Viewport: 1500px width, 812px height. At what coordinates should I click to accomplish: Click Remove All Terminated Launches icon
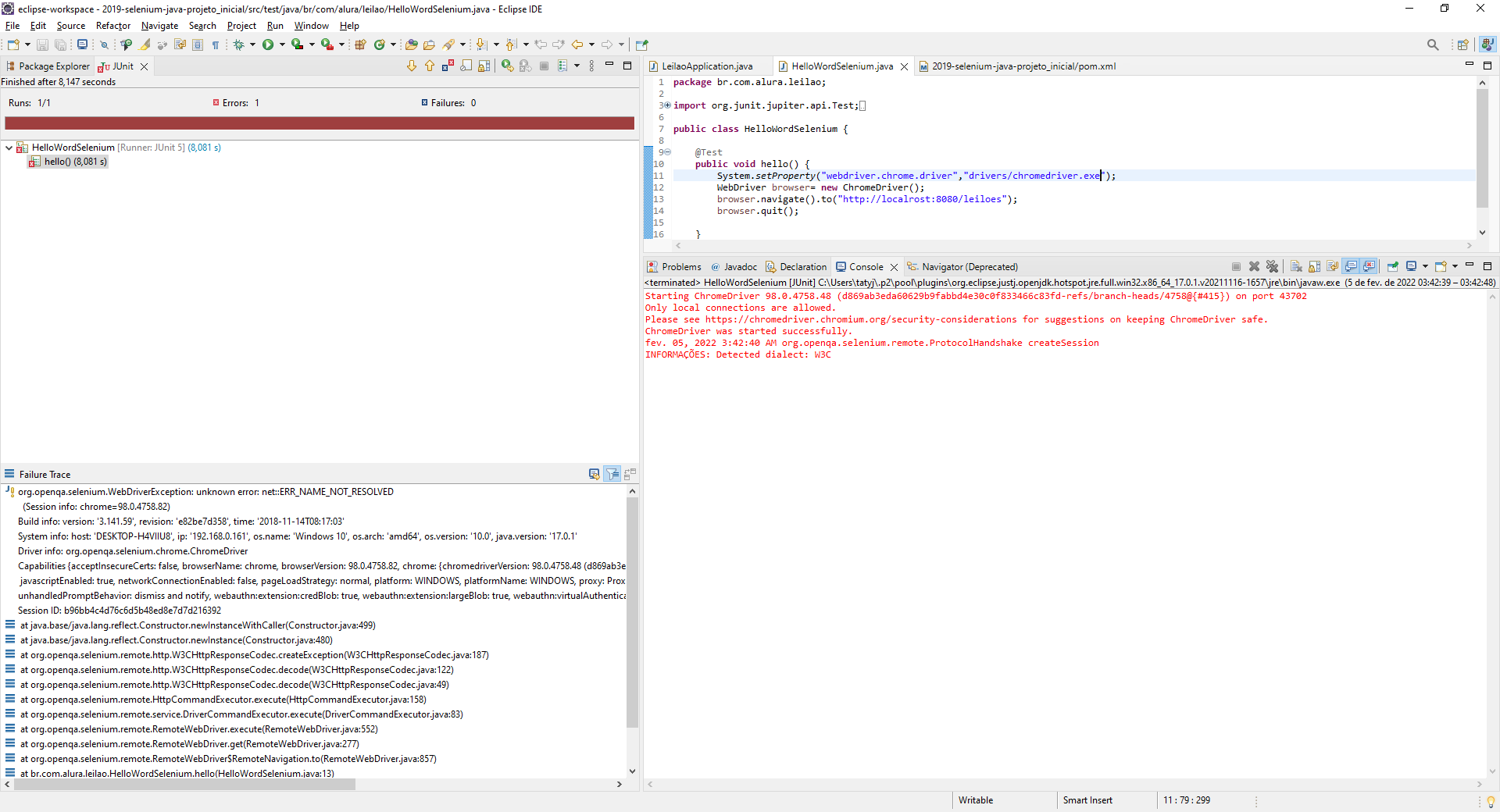(x=1272, y=266)
